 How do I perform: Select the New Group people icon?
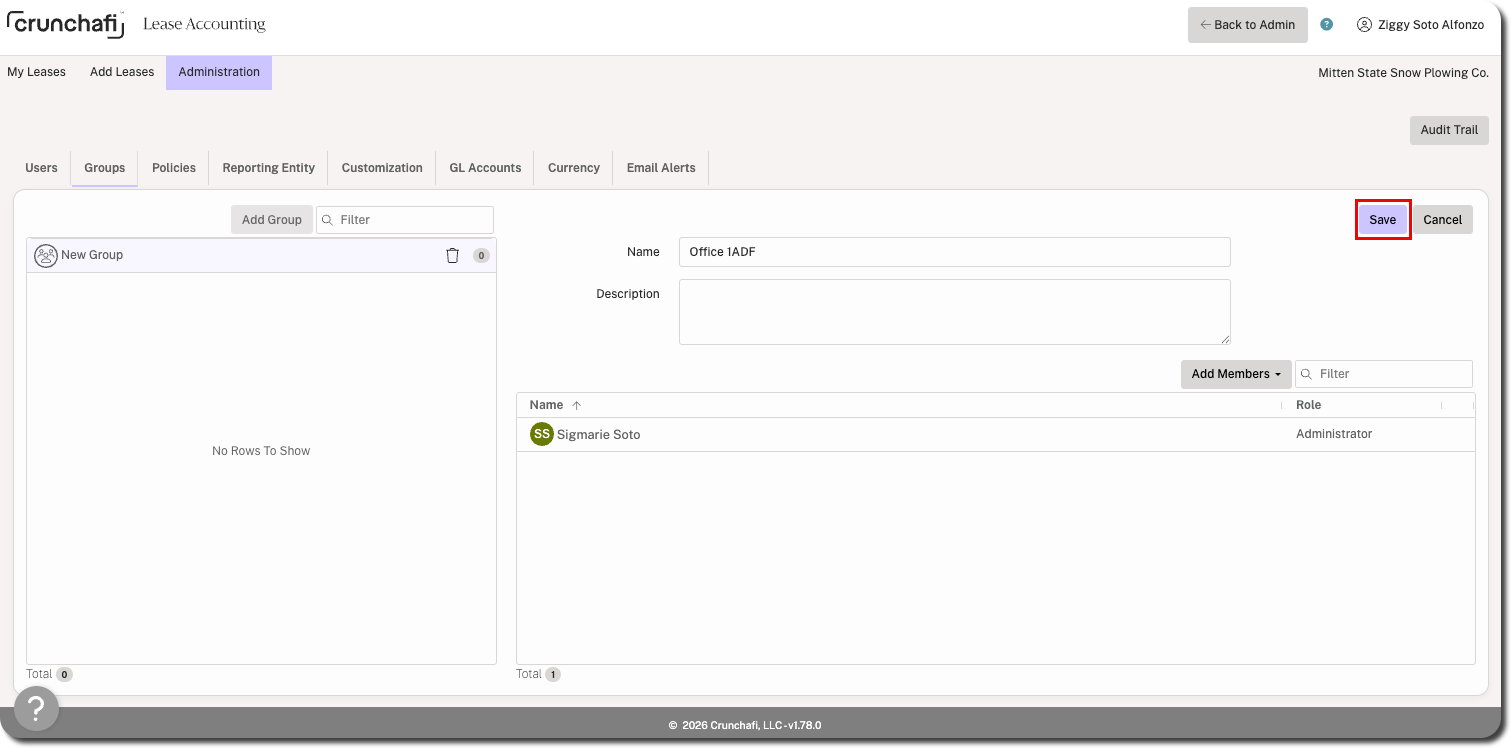(x=46, y=255)
